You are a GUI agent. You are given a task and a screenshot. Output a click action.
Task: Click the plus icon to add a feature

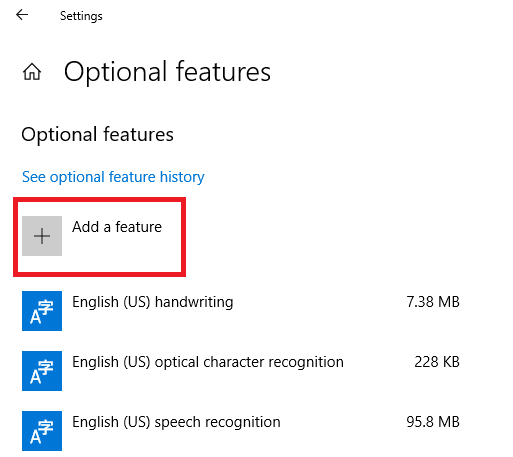[42, 236]
